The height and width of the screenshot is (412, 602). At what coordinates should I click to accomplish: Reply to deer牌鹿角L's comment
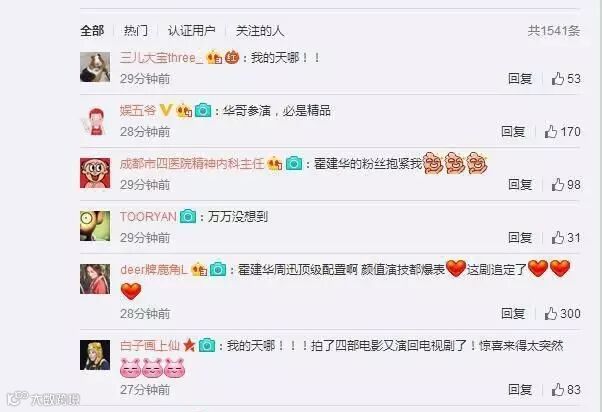(x=513, y=314)
